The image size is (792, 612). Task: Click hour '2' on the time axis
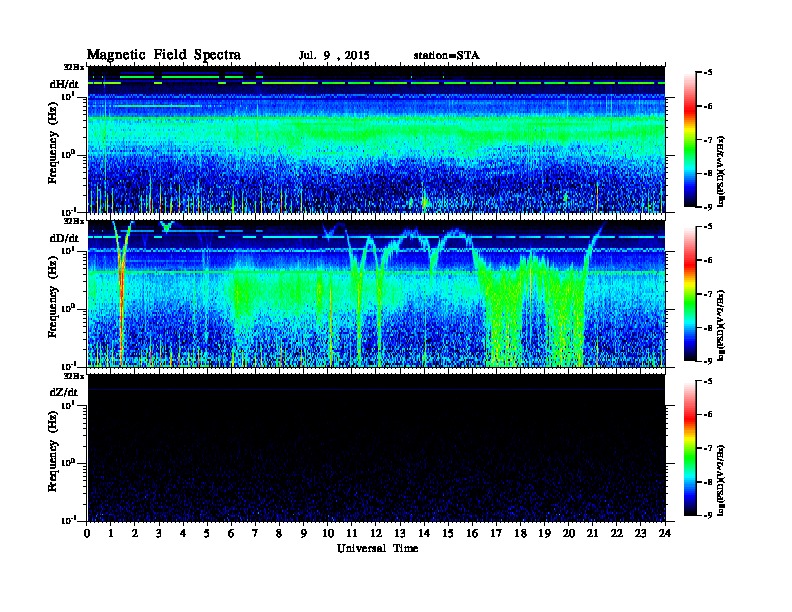pos(135,534)
